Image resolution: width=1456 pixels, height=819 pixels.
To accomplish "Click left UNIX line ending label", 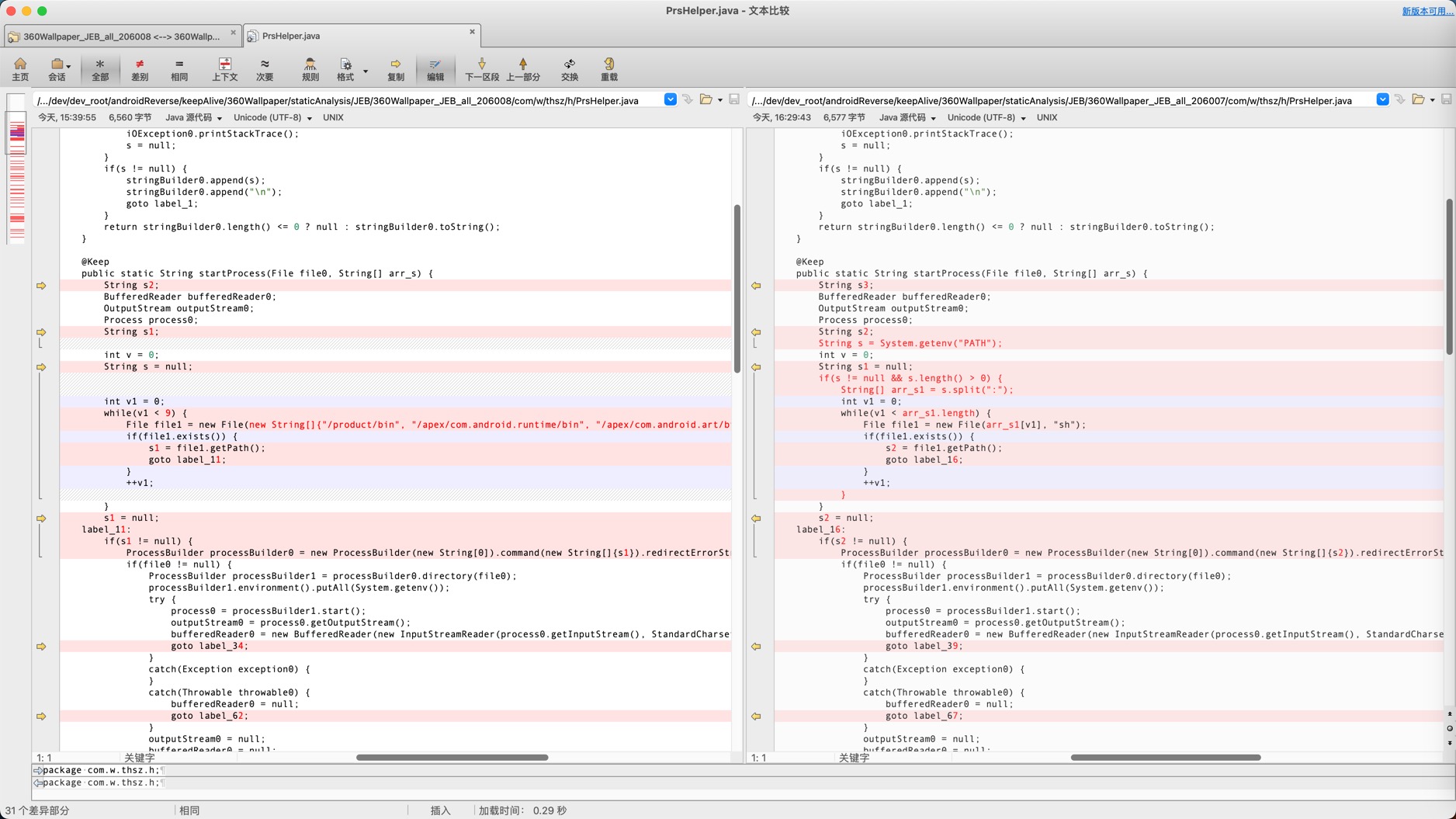I will pyautogui.click(x=333, y=118).
